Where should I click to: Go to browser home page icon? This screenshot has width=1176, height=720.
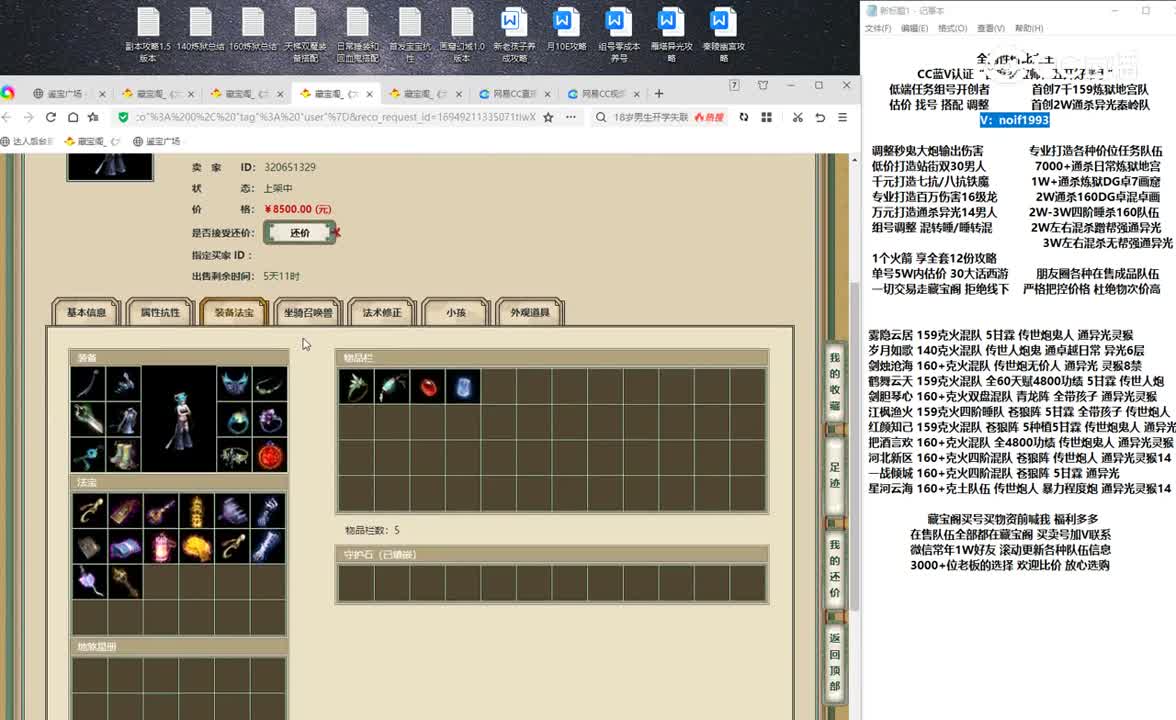tap(73, 117)
